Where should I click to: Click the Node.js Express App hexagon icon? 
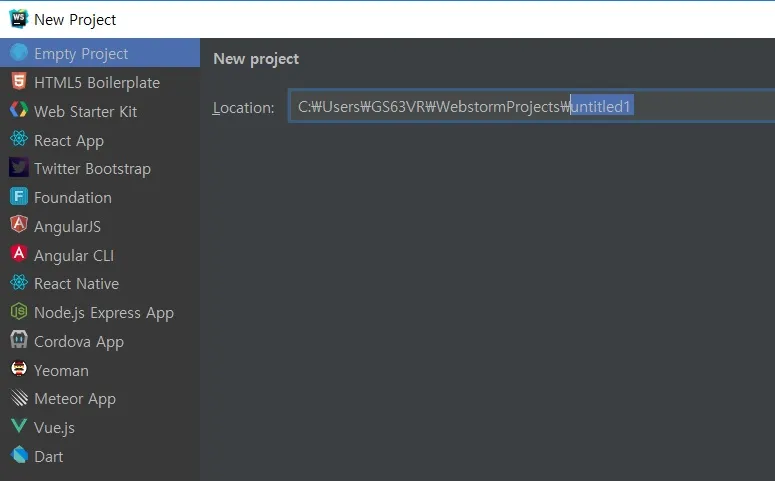[19, 311]
